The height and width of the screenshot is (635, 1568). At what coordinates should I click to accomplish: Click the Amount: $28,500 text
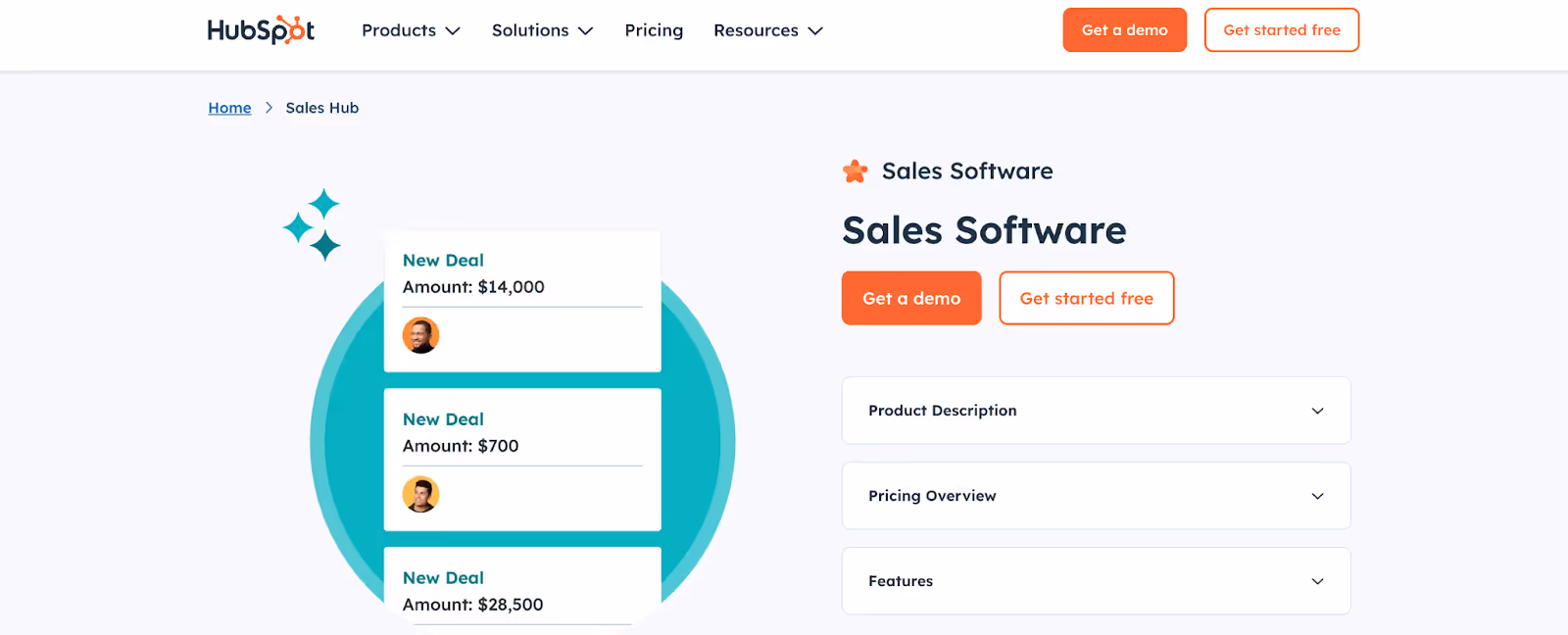(473, 605)
